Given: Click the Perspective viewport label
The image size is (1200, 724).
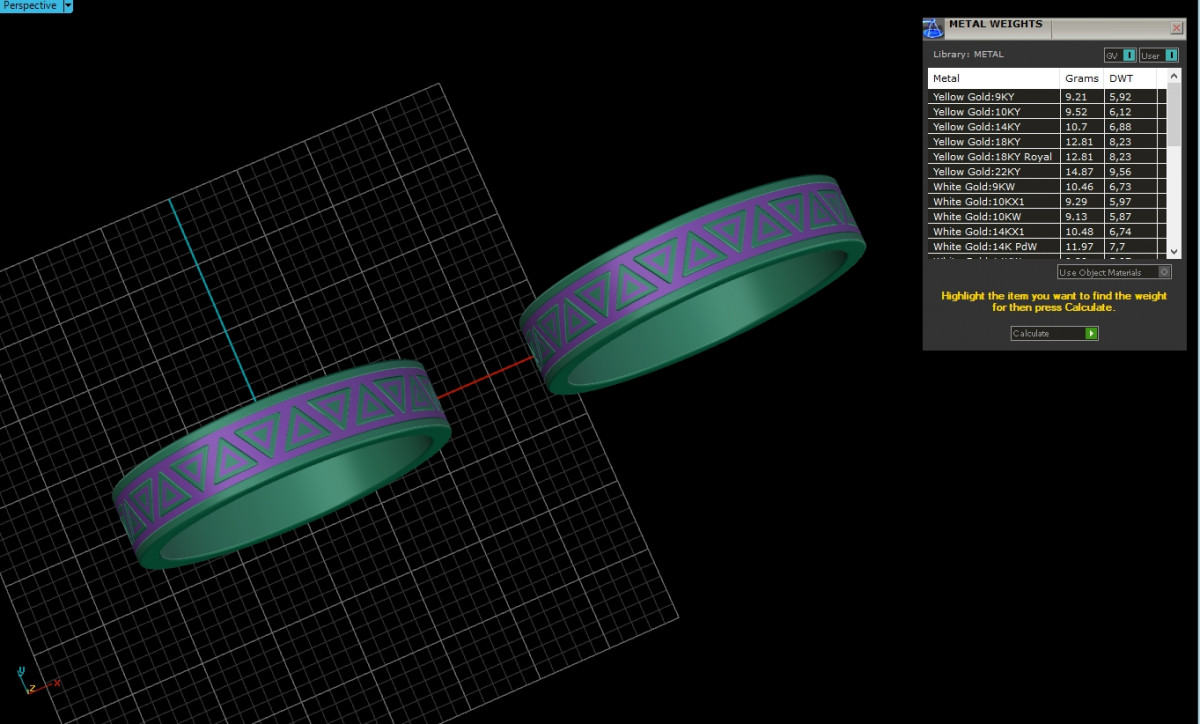Looking at the screenshot, I should tap(30, 5).
